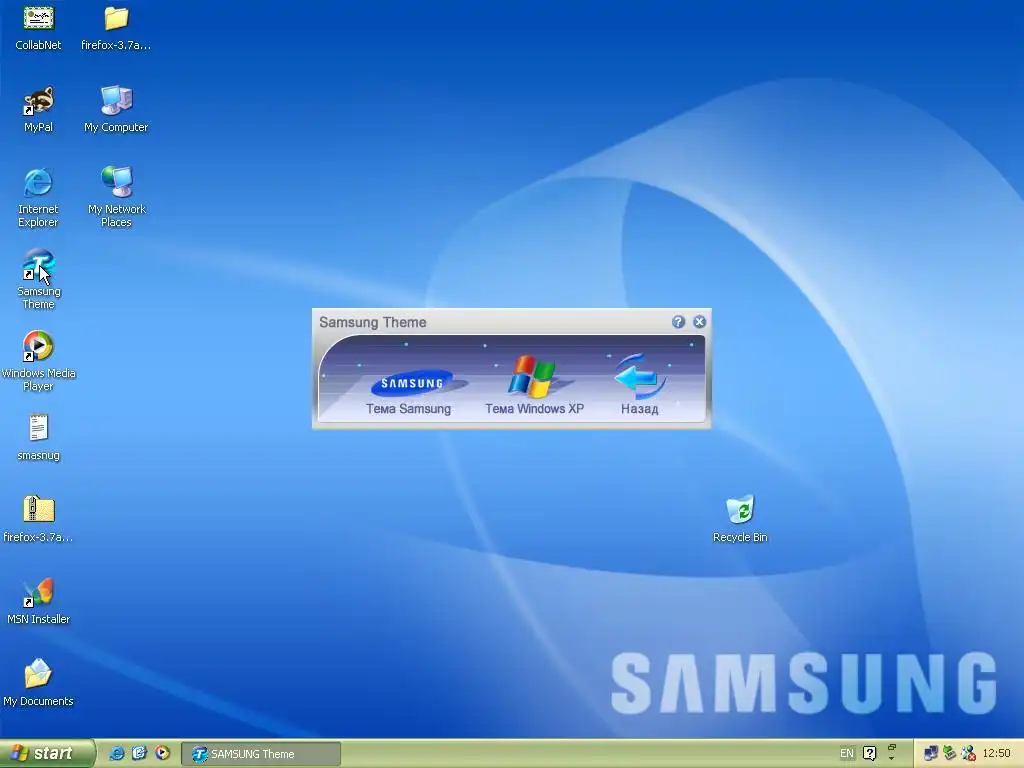Launch Windows Media Player from Quick Launch
Viewport: 1024px width, 768px height.
click(x=162, y=754)
